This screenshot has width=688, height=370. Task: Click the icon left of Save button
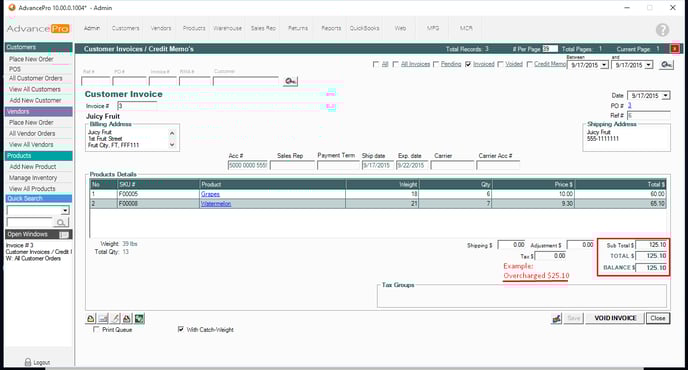[556, 319]
